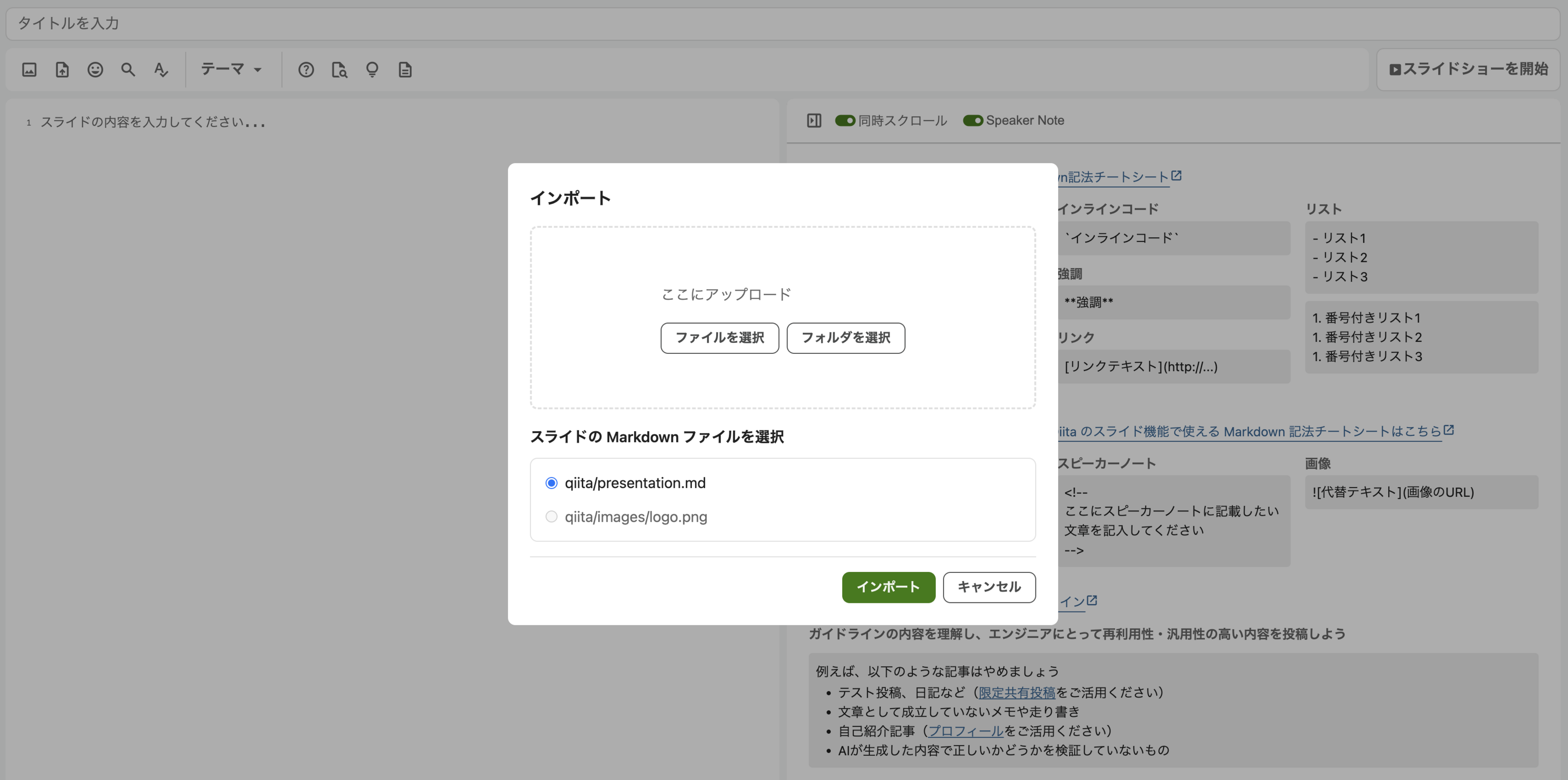Open the プロフィール link

[965, 731]
